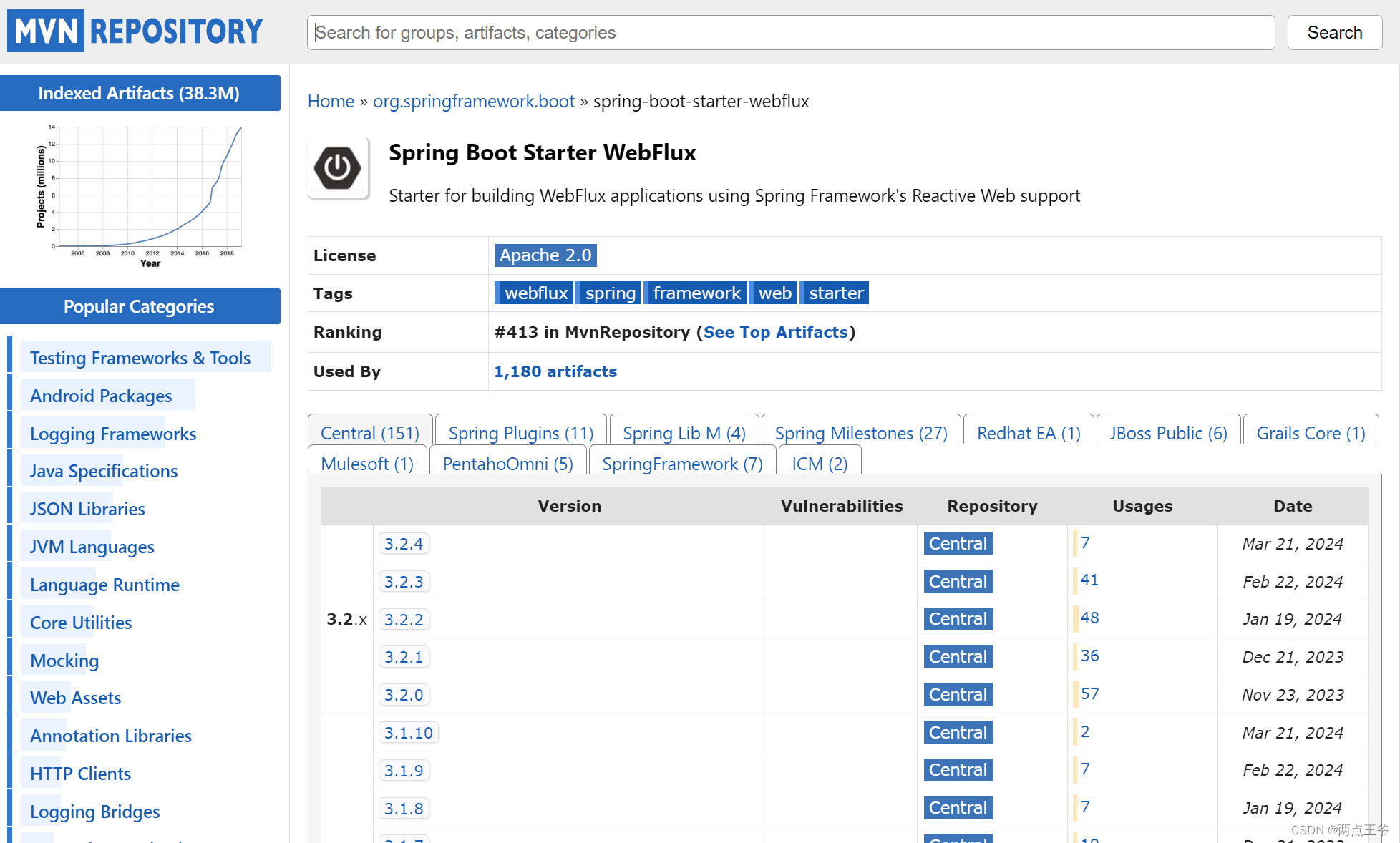This screenshot has height=843, width=1400.
Task: Navigate to Home breadcrumb
Action: [330, 101]
